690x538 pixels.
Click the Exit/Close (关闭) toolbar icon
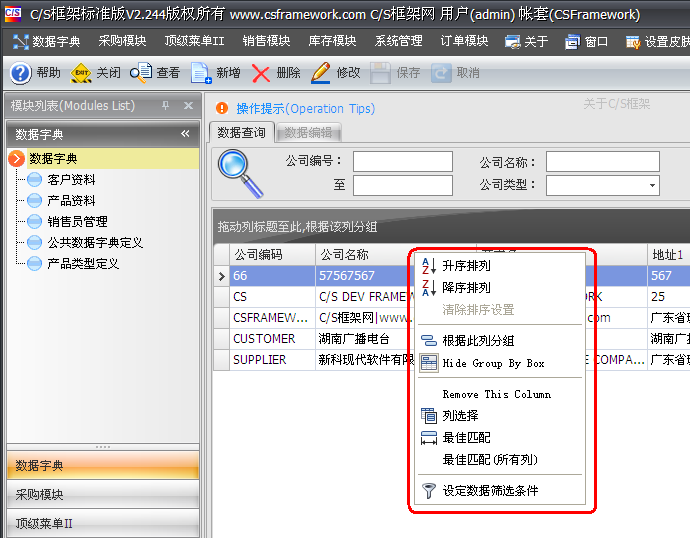click(82, 73)
